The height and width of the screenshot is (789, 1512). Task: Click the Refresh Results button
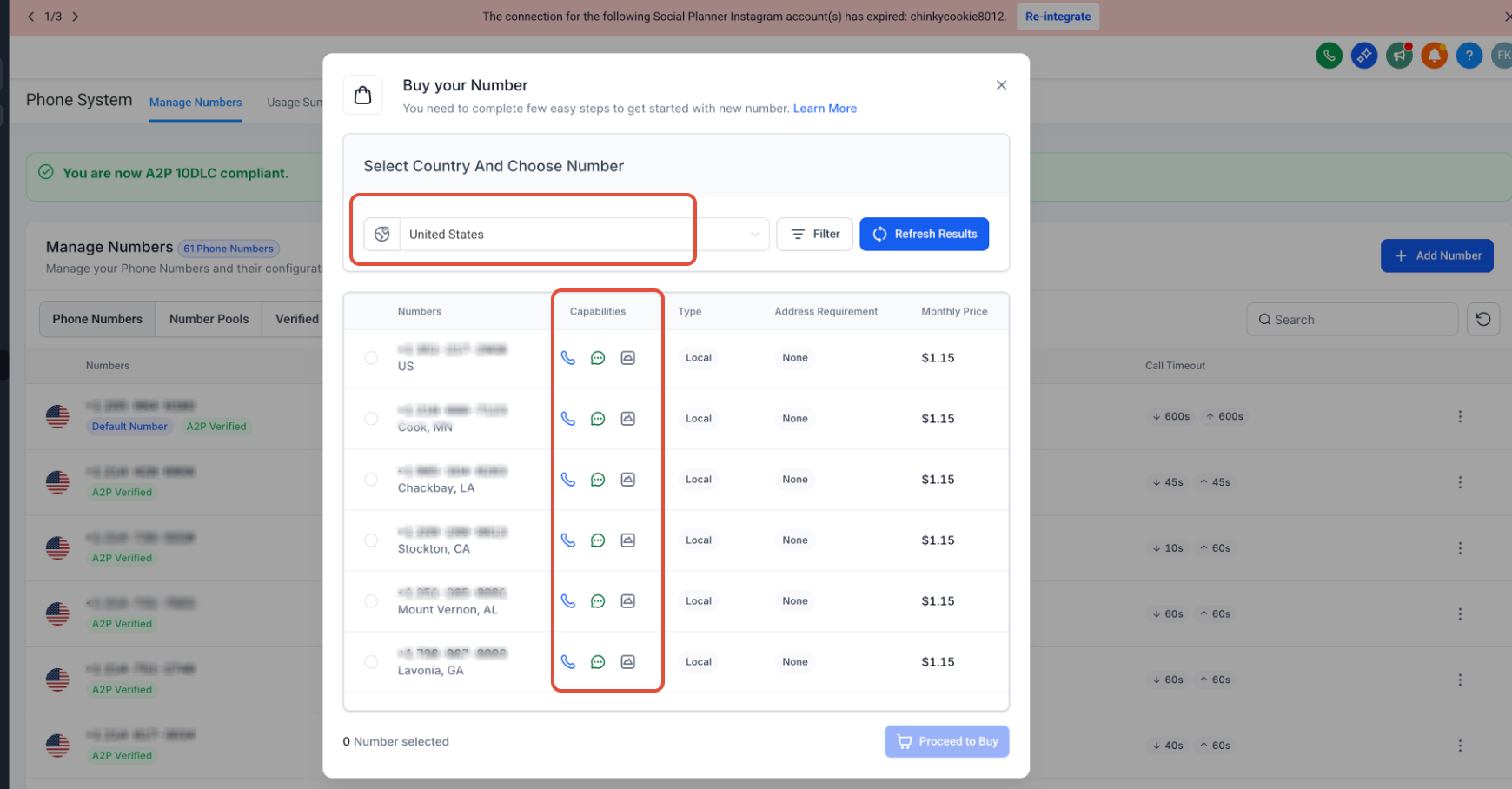[924, 234]
